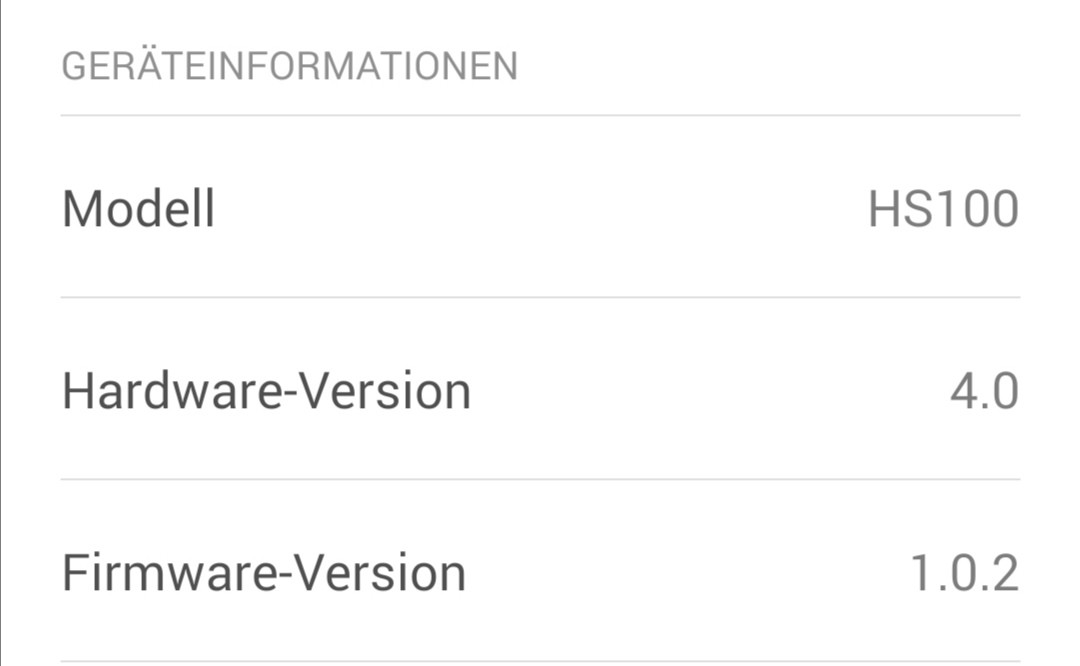Image resolution: width=1080 pixels, height=666 pixels.
Task: Tap the Modell label
Action: pos(138,209)
